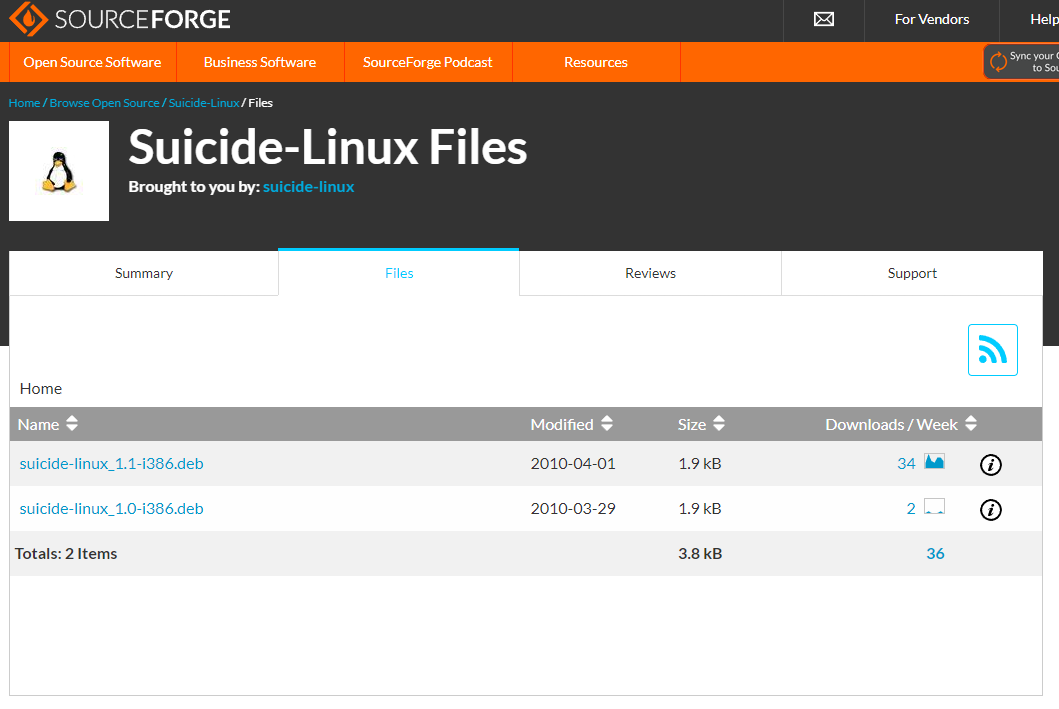This screenshot has height=709, width=1059.
Task: Switch to the Summary tab
Action: point(144,273)
